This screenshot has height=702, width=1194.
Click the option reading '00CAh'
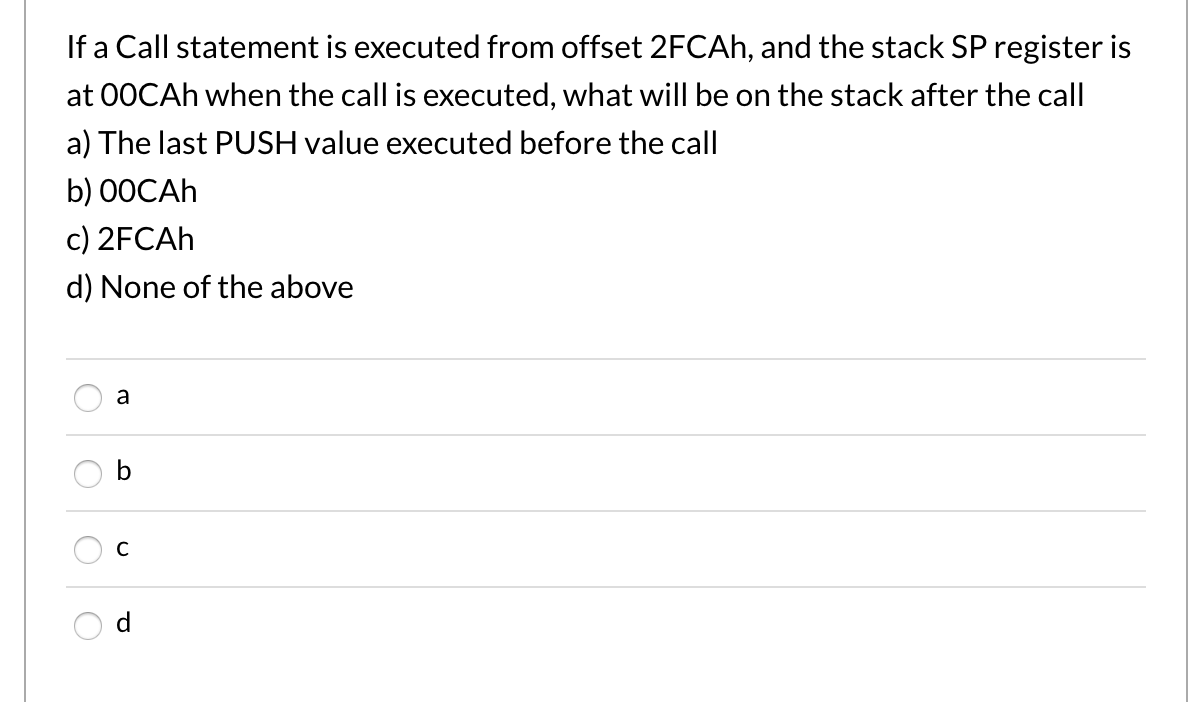pos(131,191)
